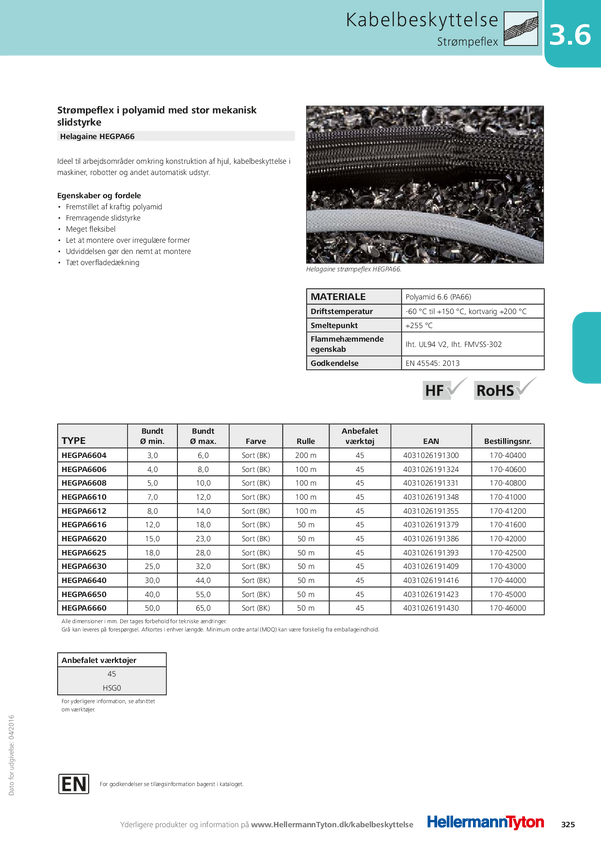The image size is (601, 850).
Task: Select bullet 'Fremstillet af kraftig polyamid'
Action: tap(114, 207)
